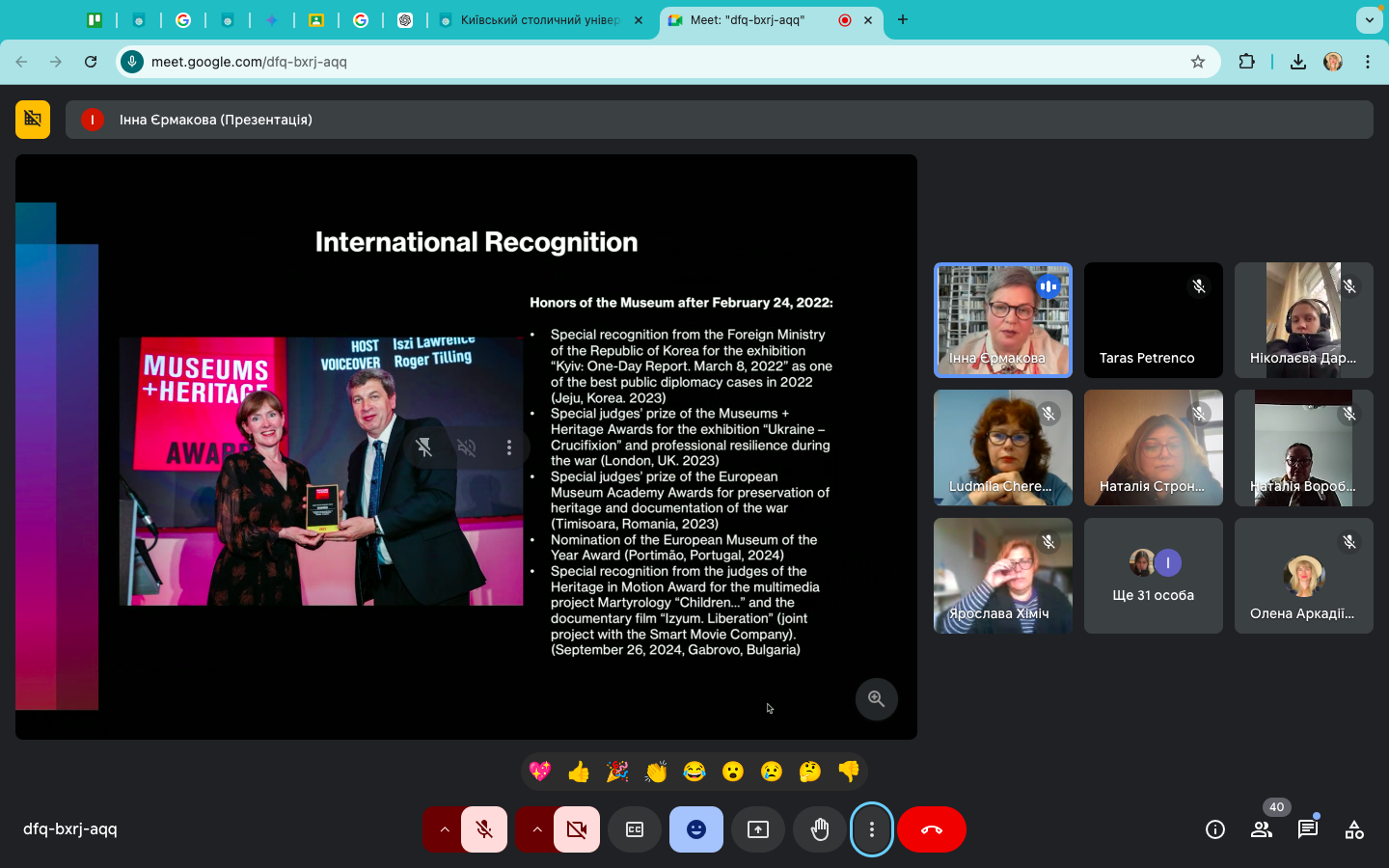Expand video settings chevron

click(x=537, y=829)
